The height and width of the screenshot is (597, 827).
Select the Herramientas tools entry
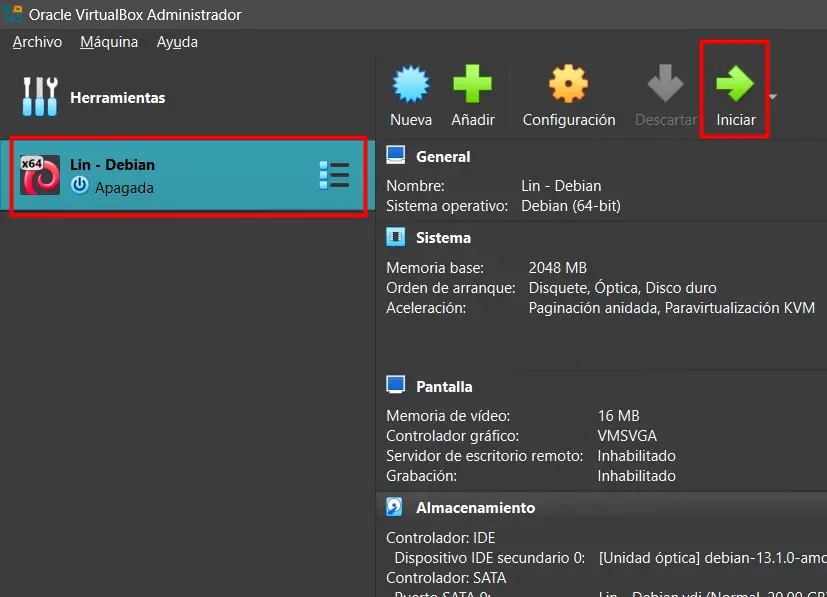click(117, 98)
